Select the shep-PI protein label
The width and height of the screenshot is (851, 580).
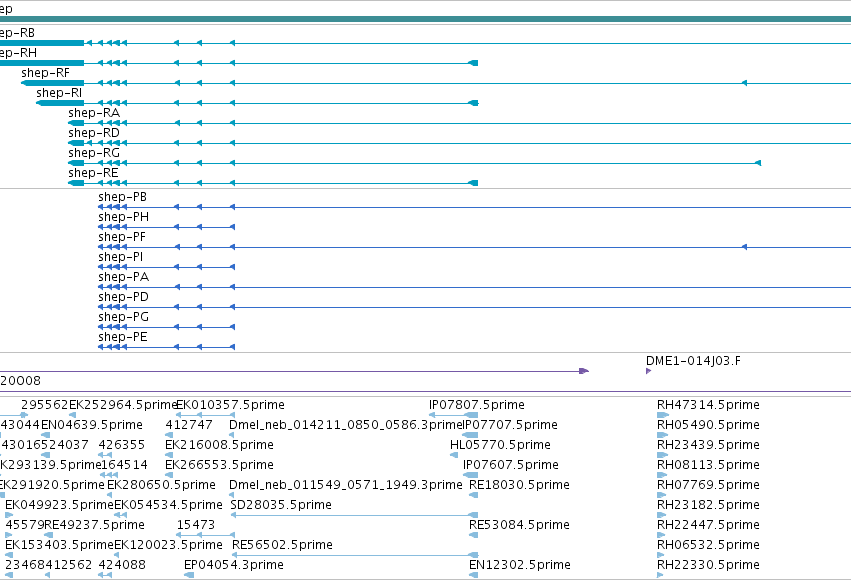120,257
